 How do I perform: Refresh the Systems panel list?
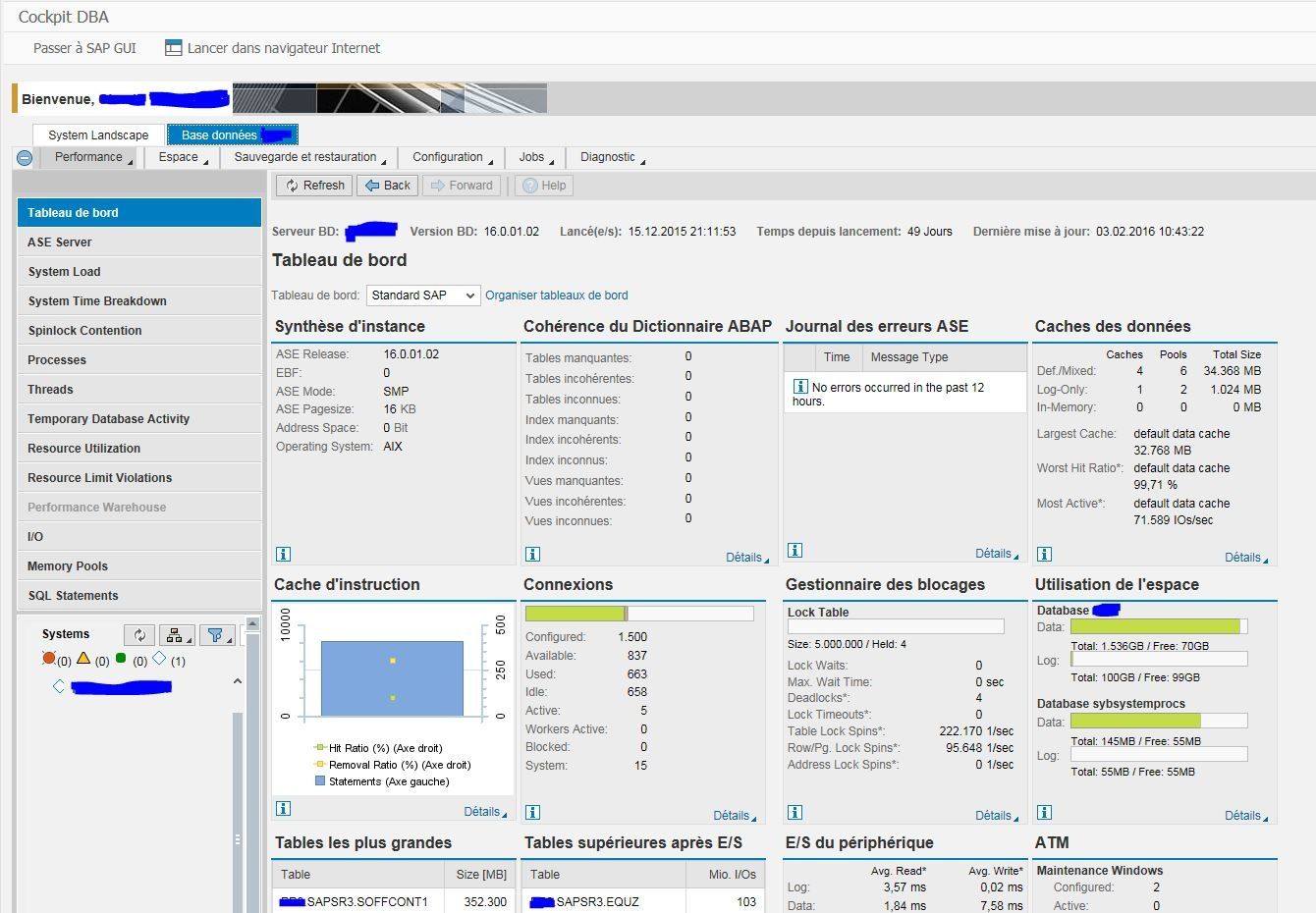(x=138, y=635)
